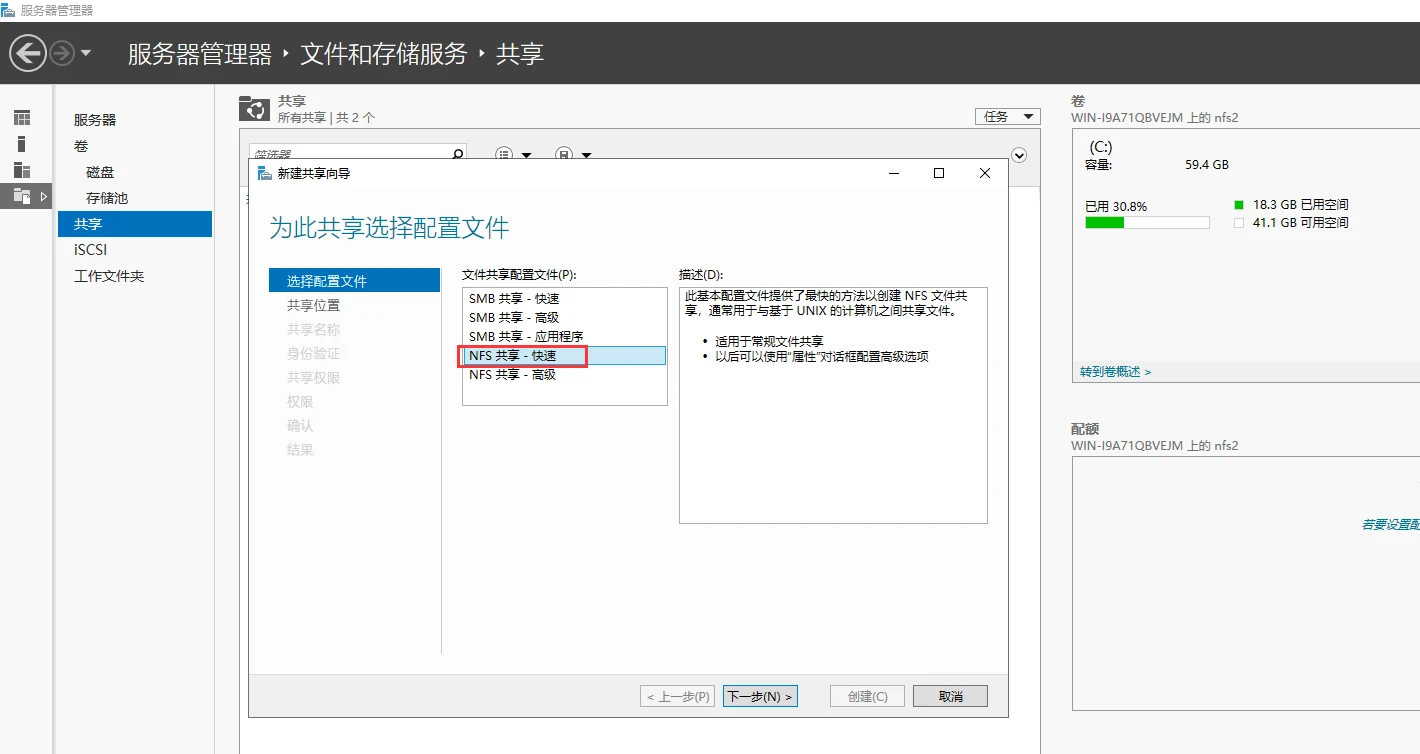Screen dimensions: 1420x754
Task: Click the Server Manager title bar icon
Action: 9,10
